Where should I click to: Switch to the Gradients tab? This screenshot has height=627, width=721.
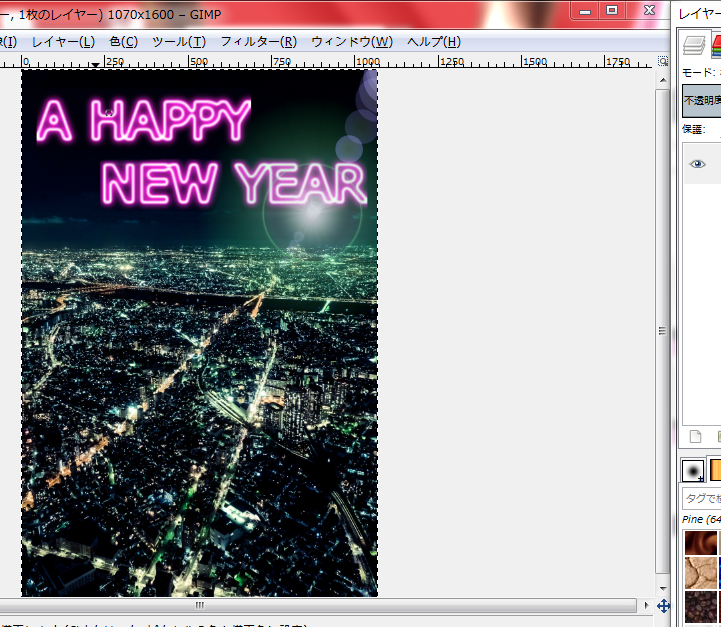pyautogui.click(x=715, y=470)
